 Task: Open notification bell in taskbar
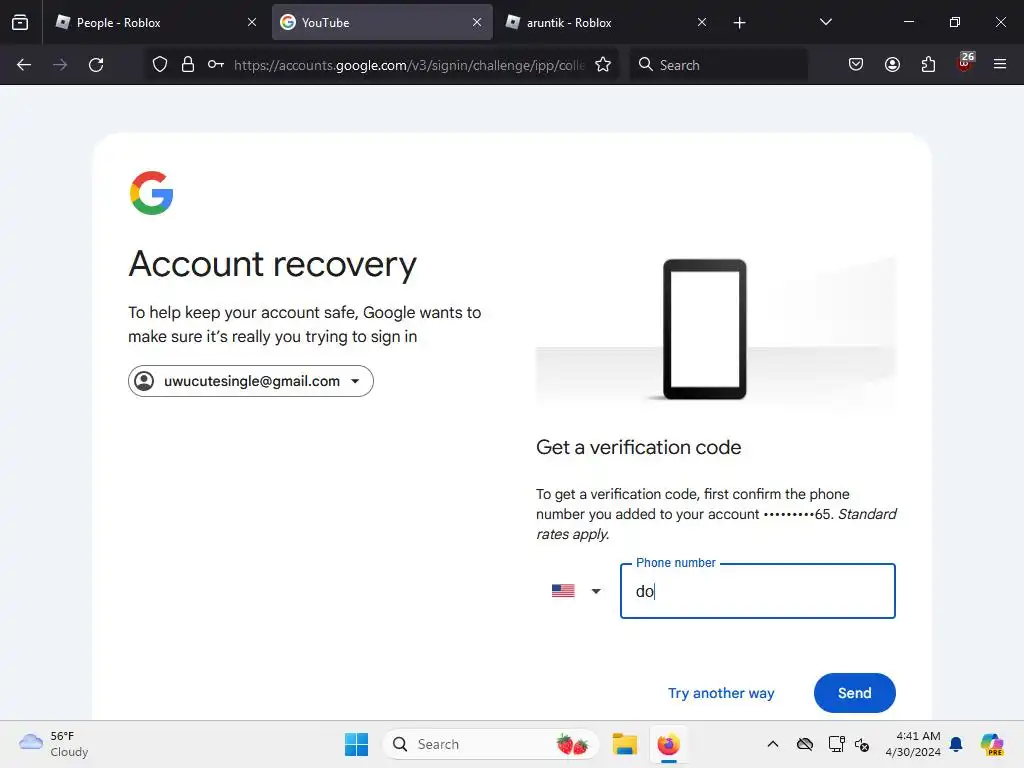click(x=956, y=744)
